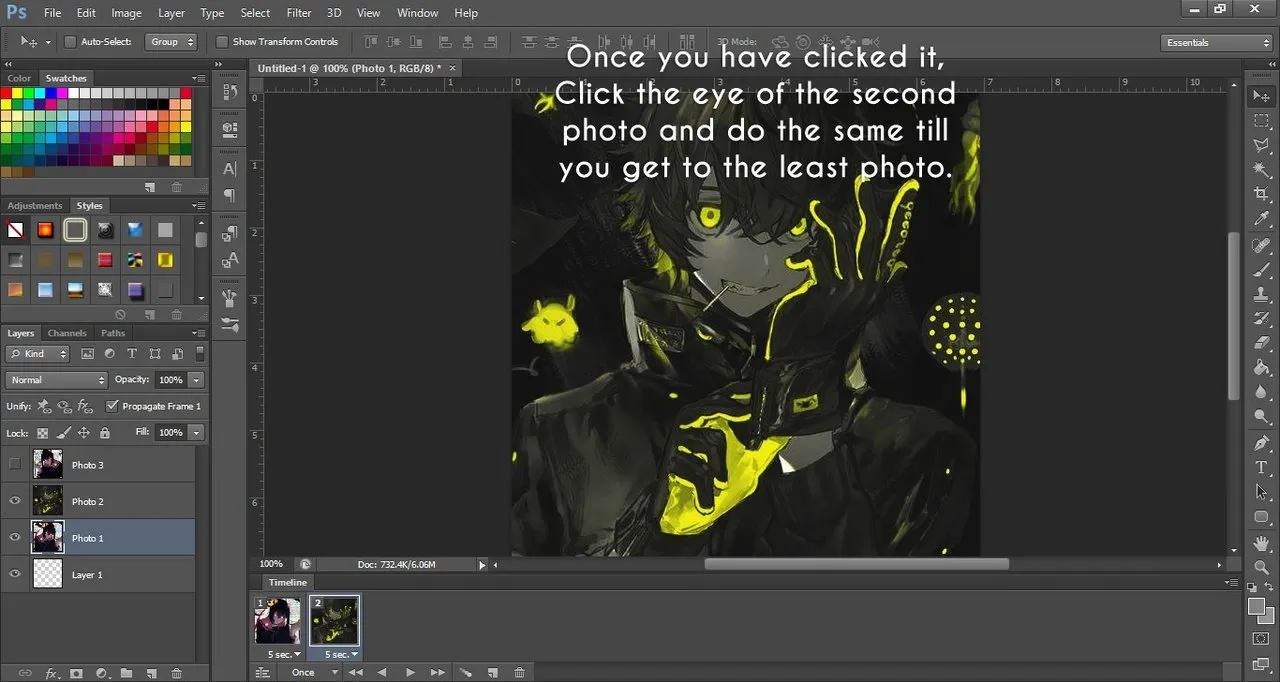Play the animation in Timeline
1280x682 pixels.
[410, 673]
